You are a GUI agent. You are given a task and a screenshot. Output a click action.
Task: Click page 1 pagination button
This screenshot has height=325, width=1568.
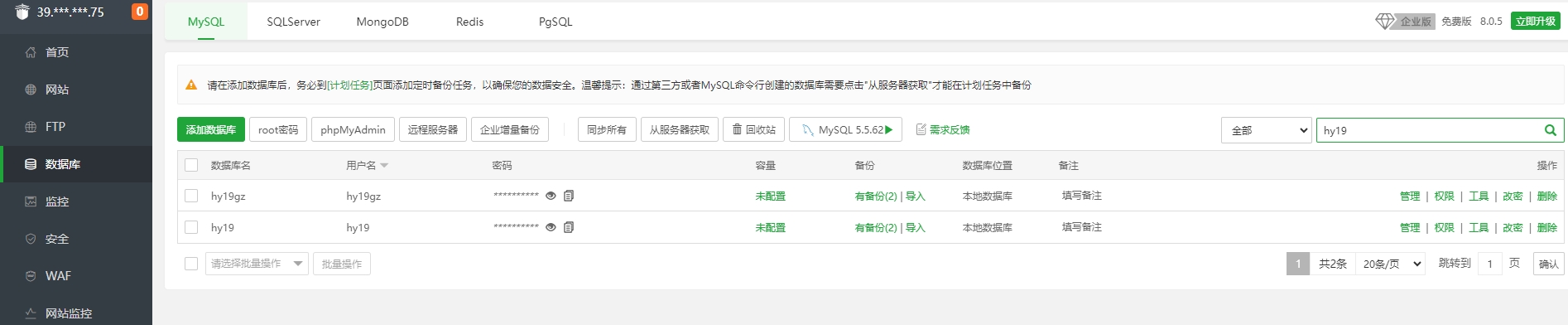[1298, 264]
